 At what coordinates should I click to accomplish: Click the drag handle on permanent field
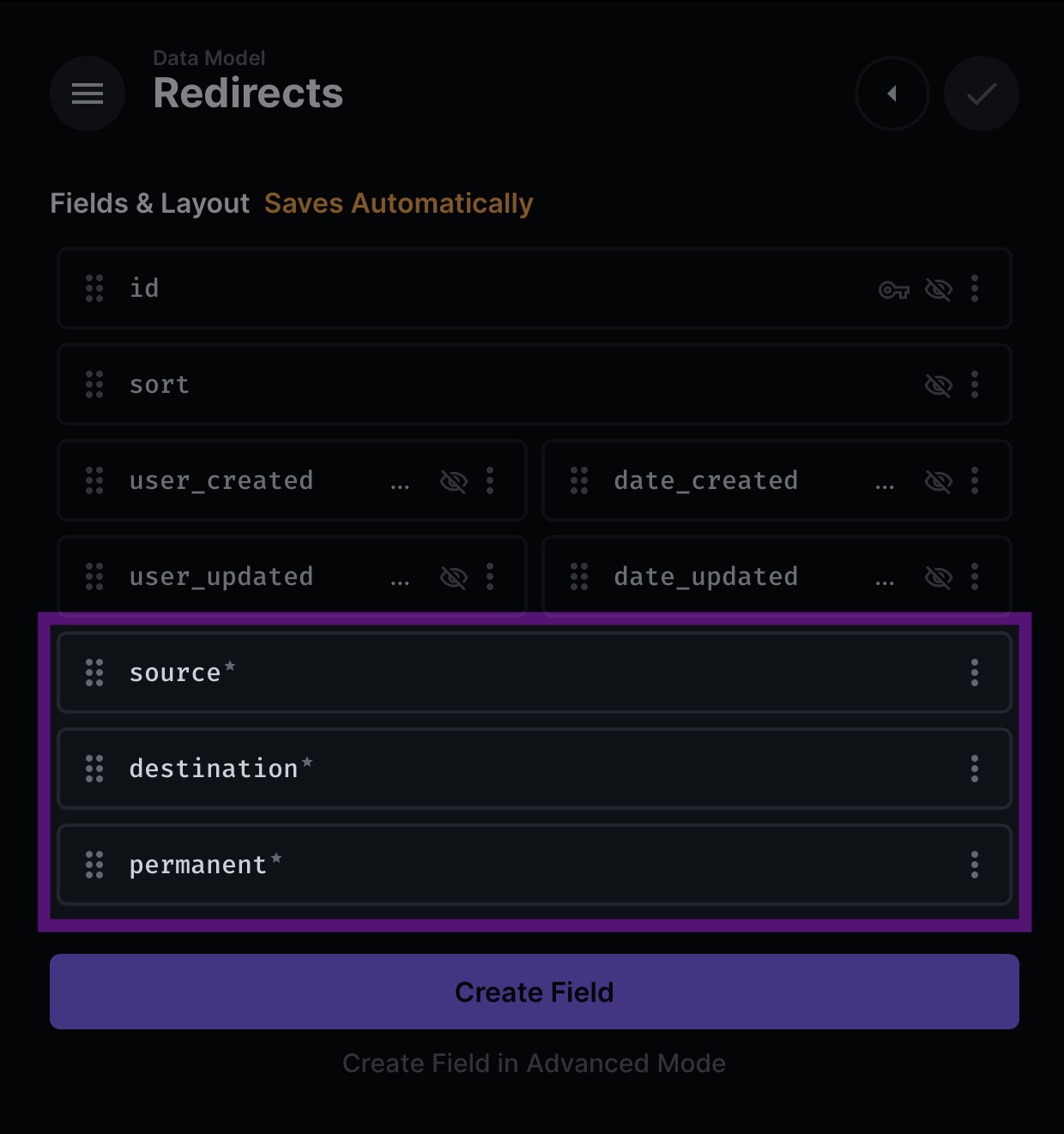tap(94, 866)
